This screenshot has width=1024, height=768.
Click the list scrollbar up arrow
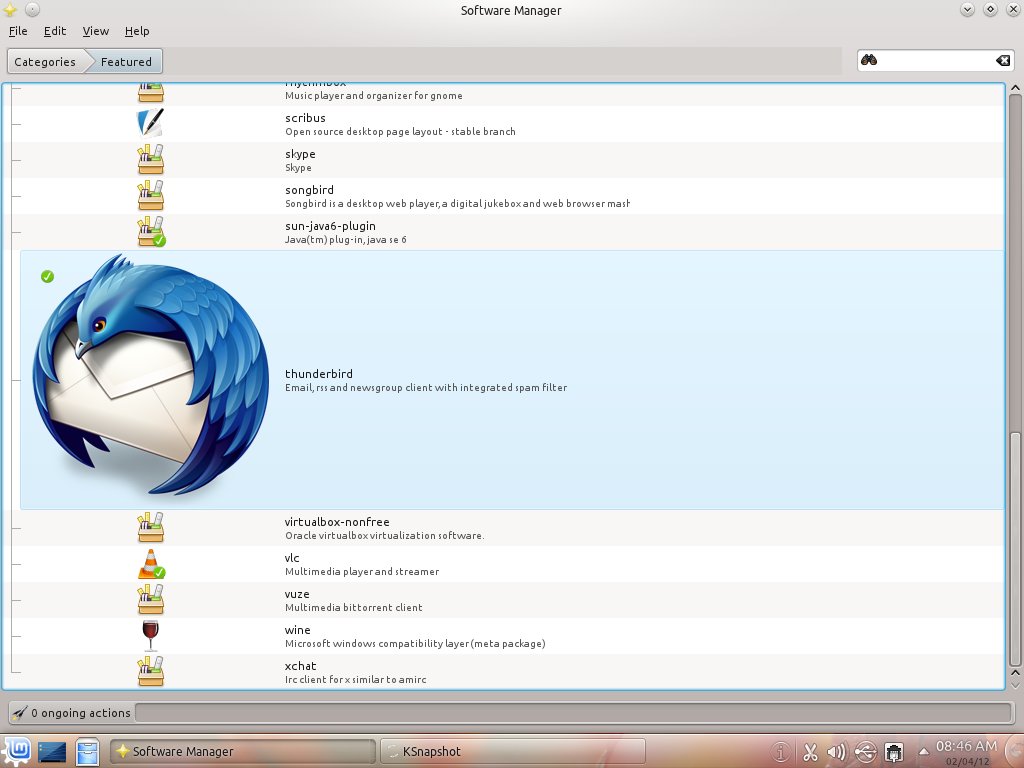[x=1015, y=88]
